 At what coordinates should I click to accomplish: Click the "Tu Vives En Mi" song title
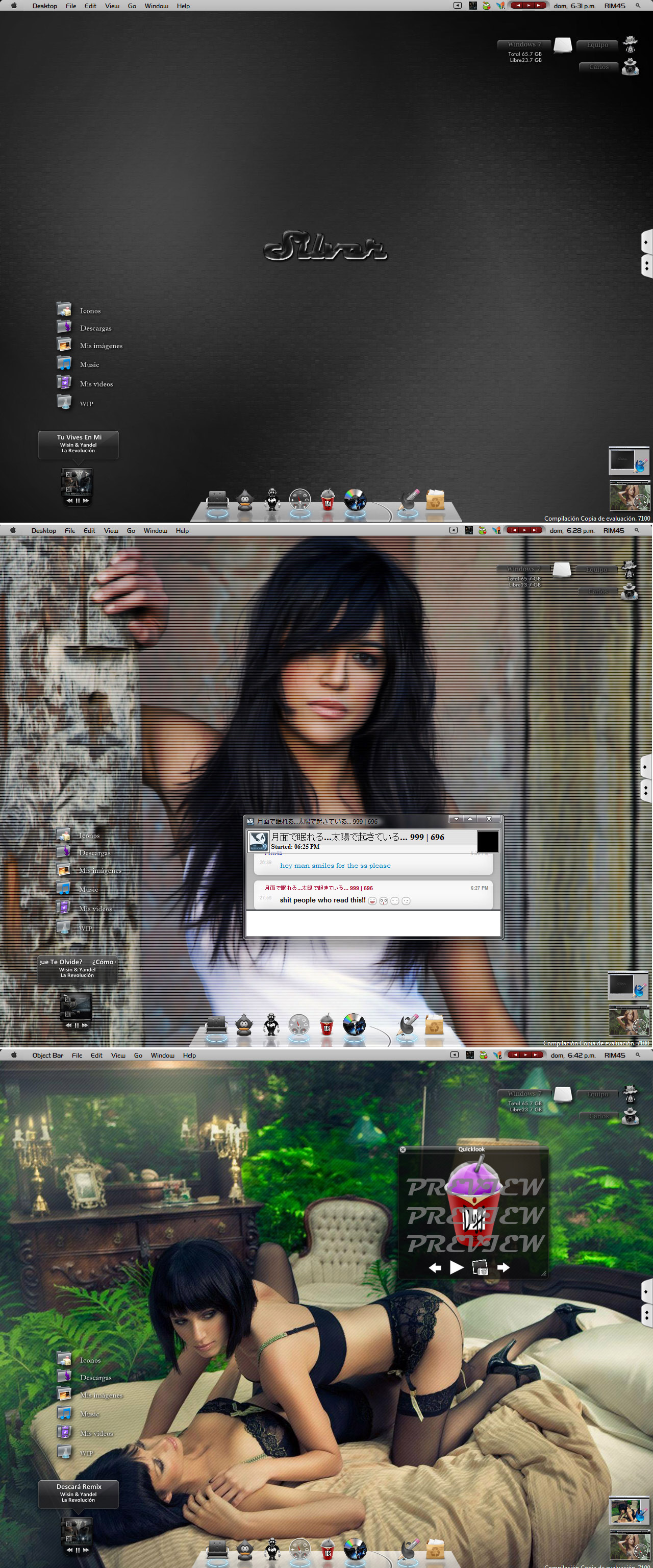pyautogui.click(x=79, y=437)
